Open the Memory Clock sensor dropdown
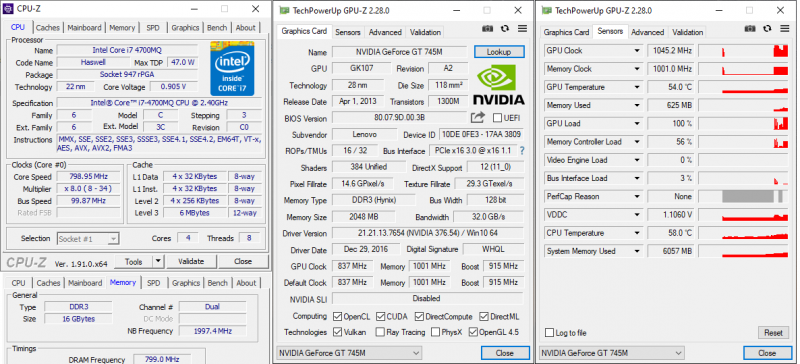 click(637, 69)
